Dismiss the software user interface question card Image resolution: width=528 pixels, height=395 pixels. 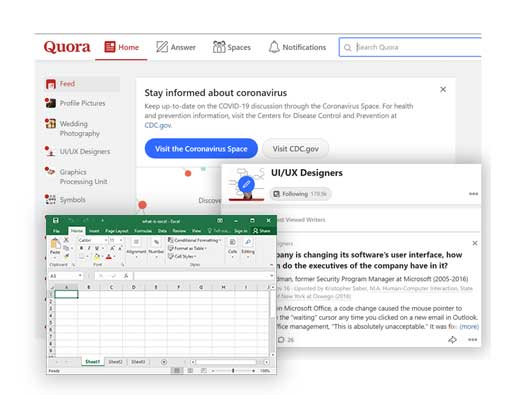475,243
